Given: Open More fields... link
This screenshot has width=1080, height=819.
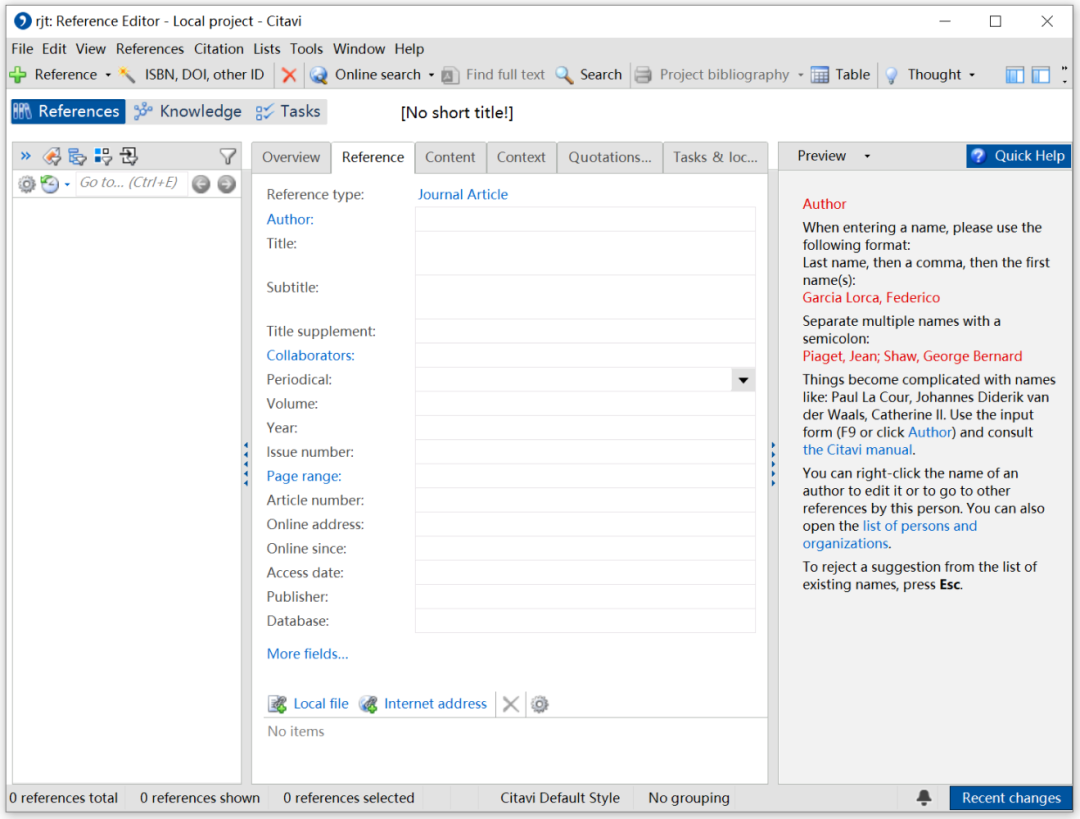Looking at the screenshot, I should point(307,654).
